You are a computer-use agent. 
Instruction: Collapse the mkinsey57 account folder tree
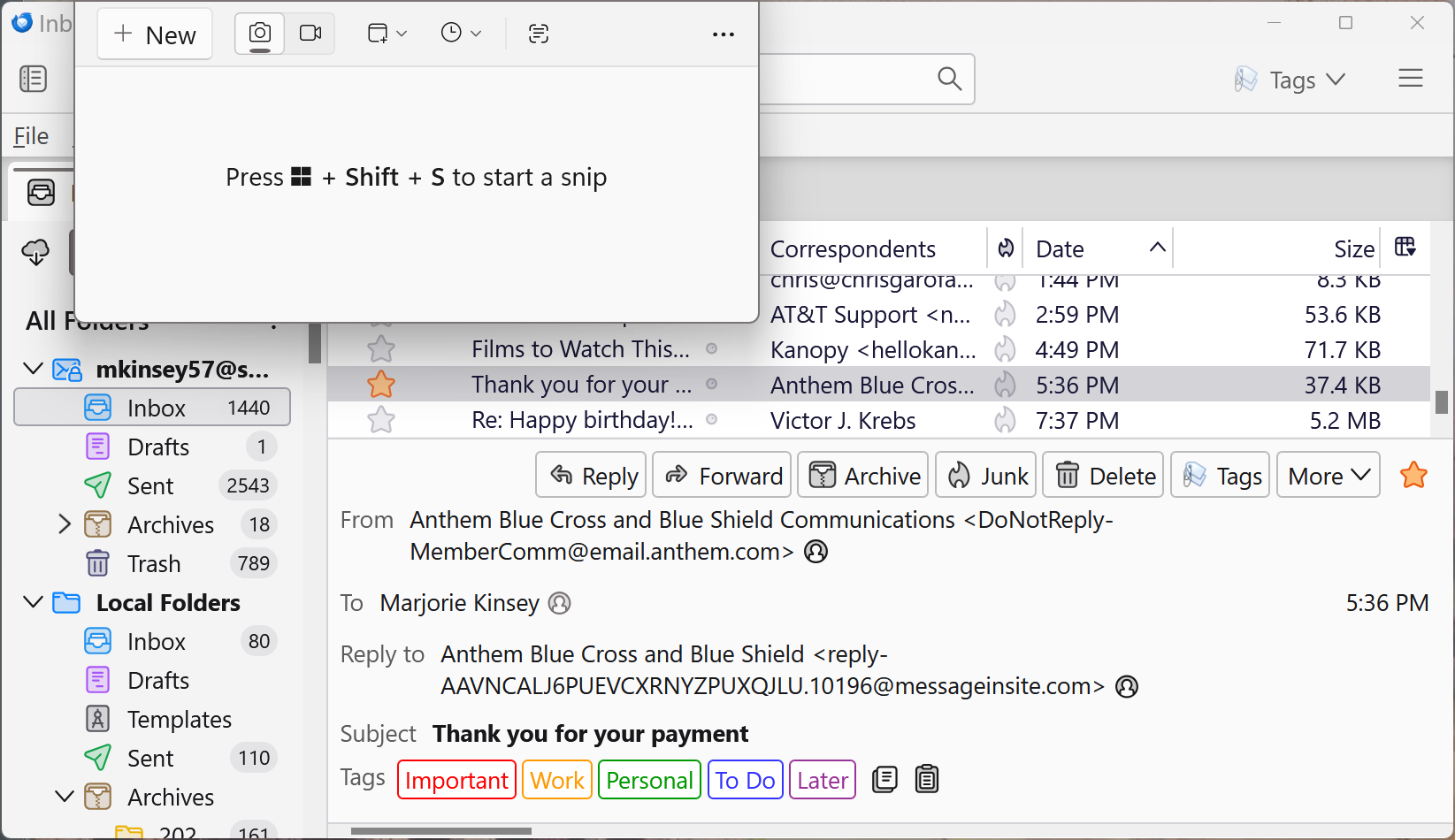[x=34, y=369]
